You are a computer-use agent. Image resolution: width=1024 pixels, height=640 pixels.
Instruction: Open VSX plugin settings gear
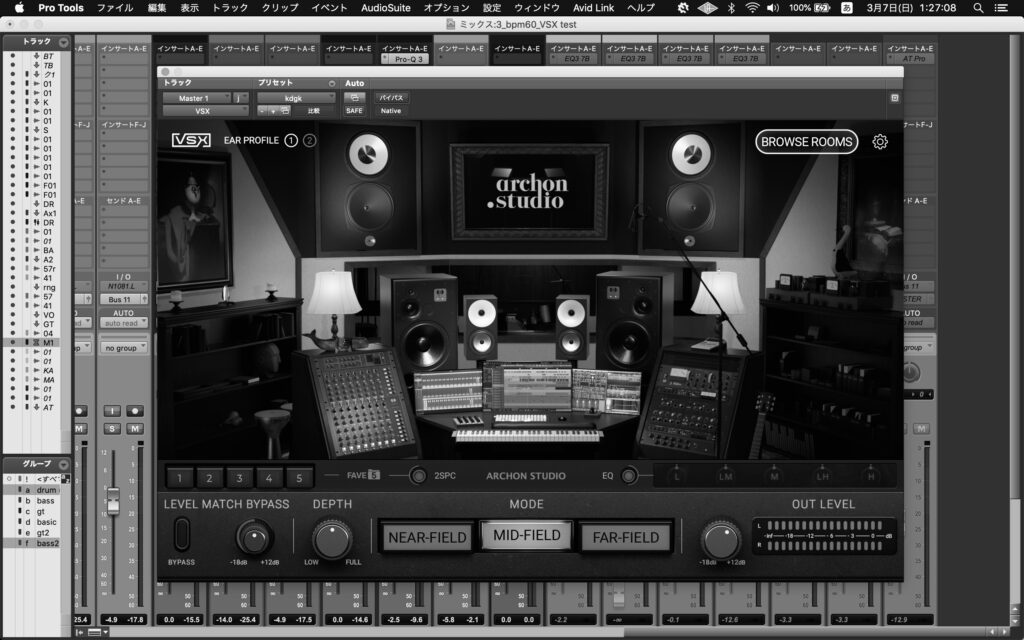[880, 142]
